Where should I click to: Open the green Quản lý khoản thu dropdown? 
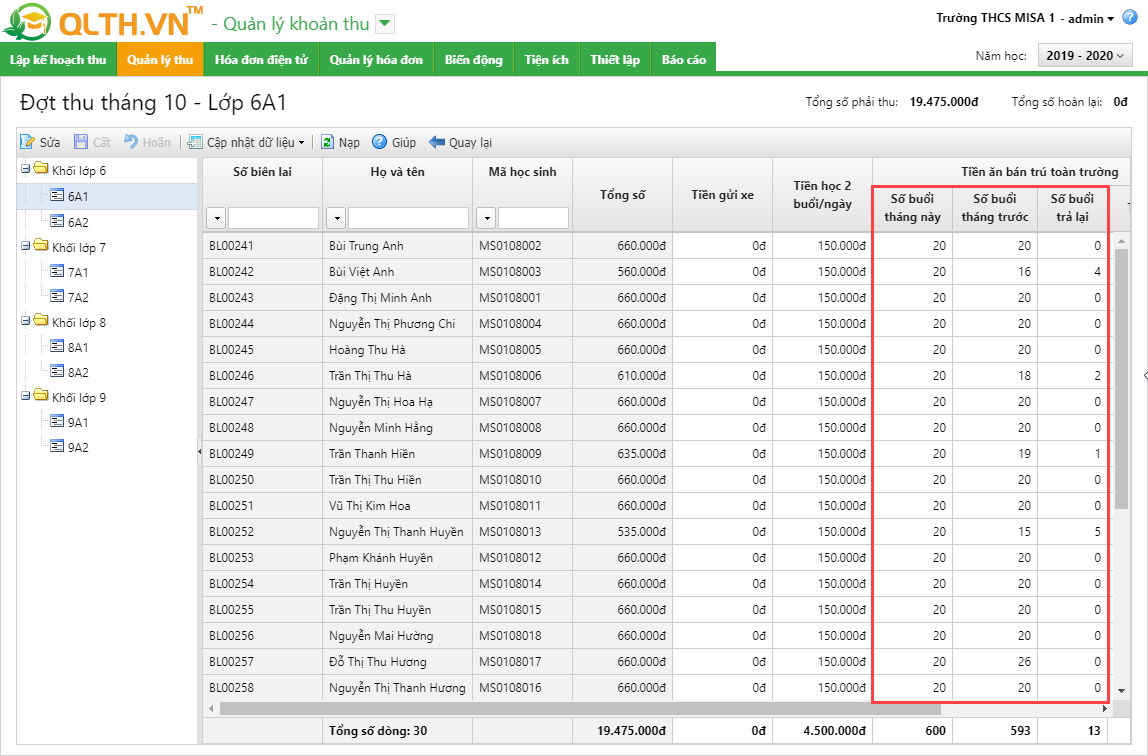tap(385, 24)
